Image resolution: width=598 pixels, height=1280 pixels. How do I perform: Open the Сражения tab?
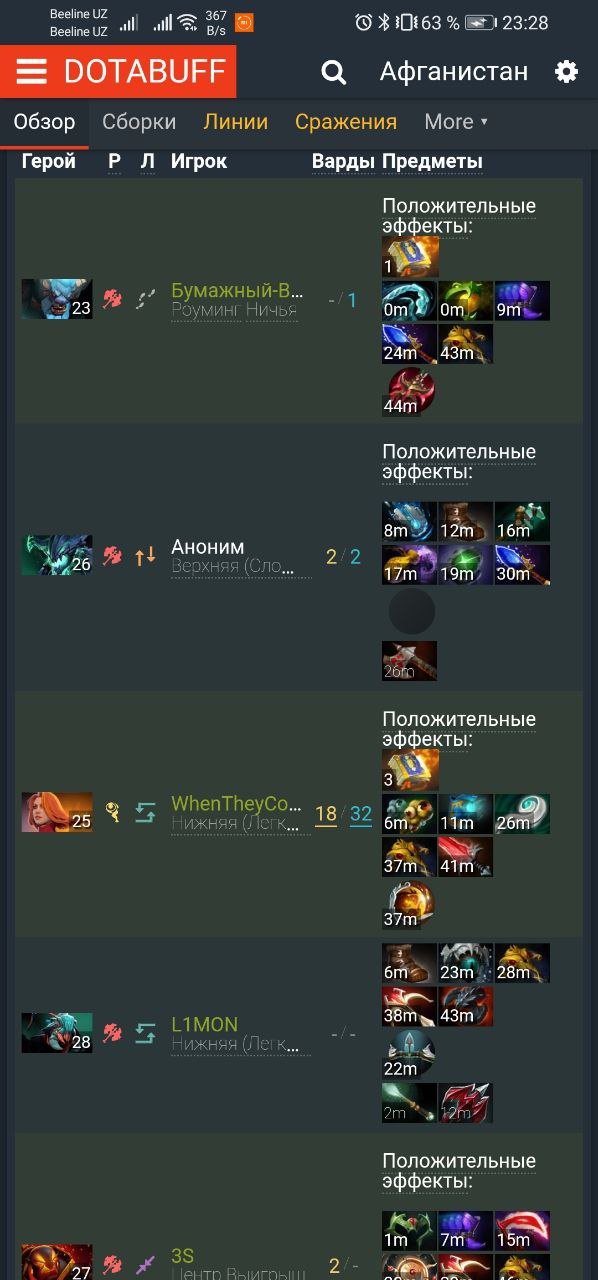coord(346,122)
